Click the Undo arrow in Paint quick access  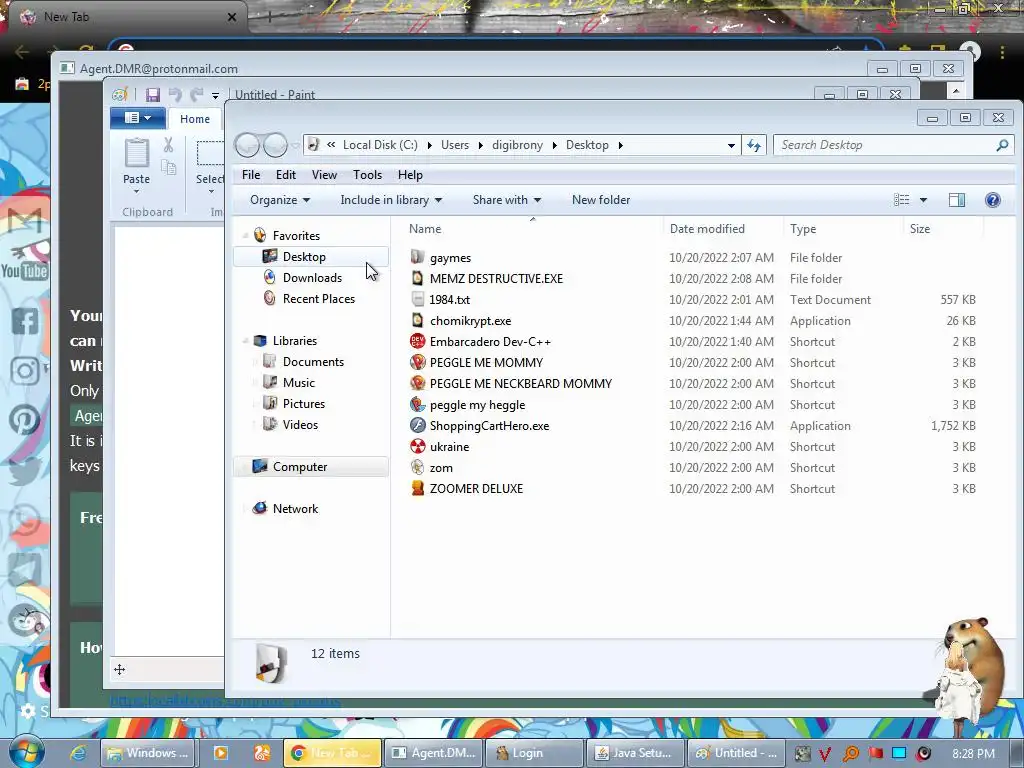point(174,95)
